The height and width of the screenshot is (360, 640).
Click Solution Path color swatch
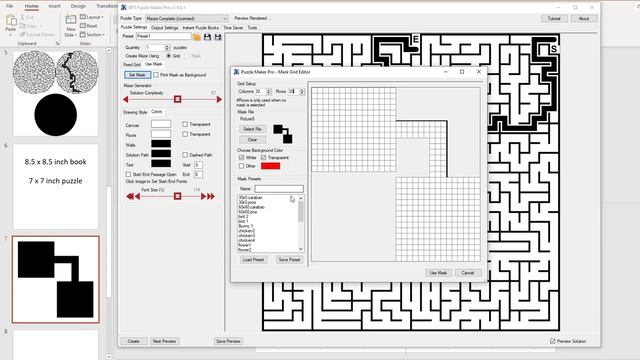(161, 154)
